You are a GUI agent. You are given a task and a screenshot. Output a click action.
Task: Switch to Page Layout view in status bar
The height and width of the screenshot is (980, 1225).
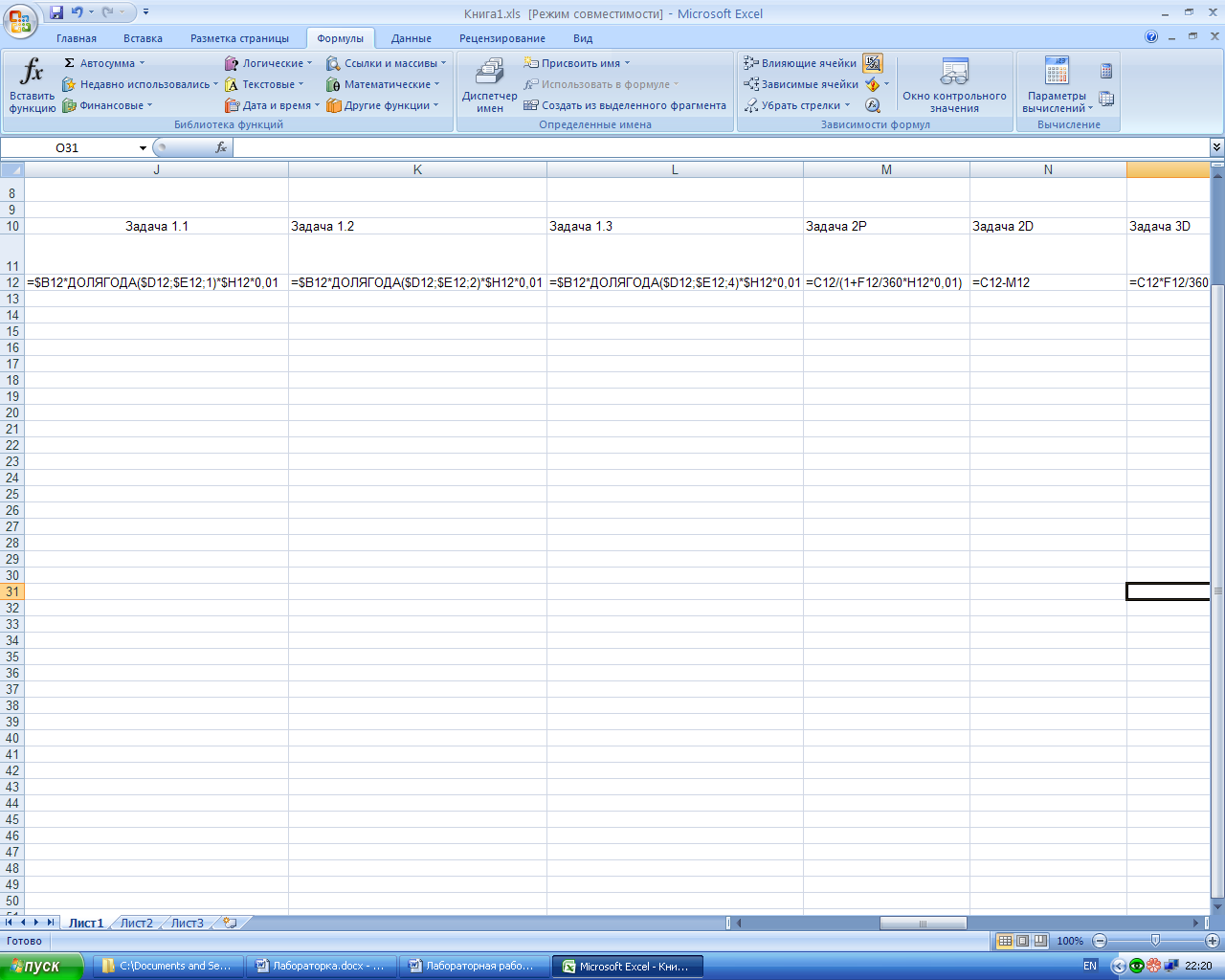coord(1022,941)
